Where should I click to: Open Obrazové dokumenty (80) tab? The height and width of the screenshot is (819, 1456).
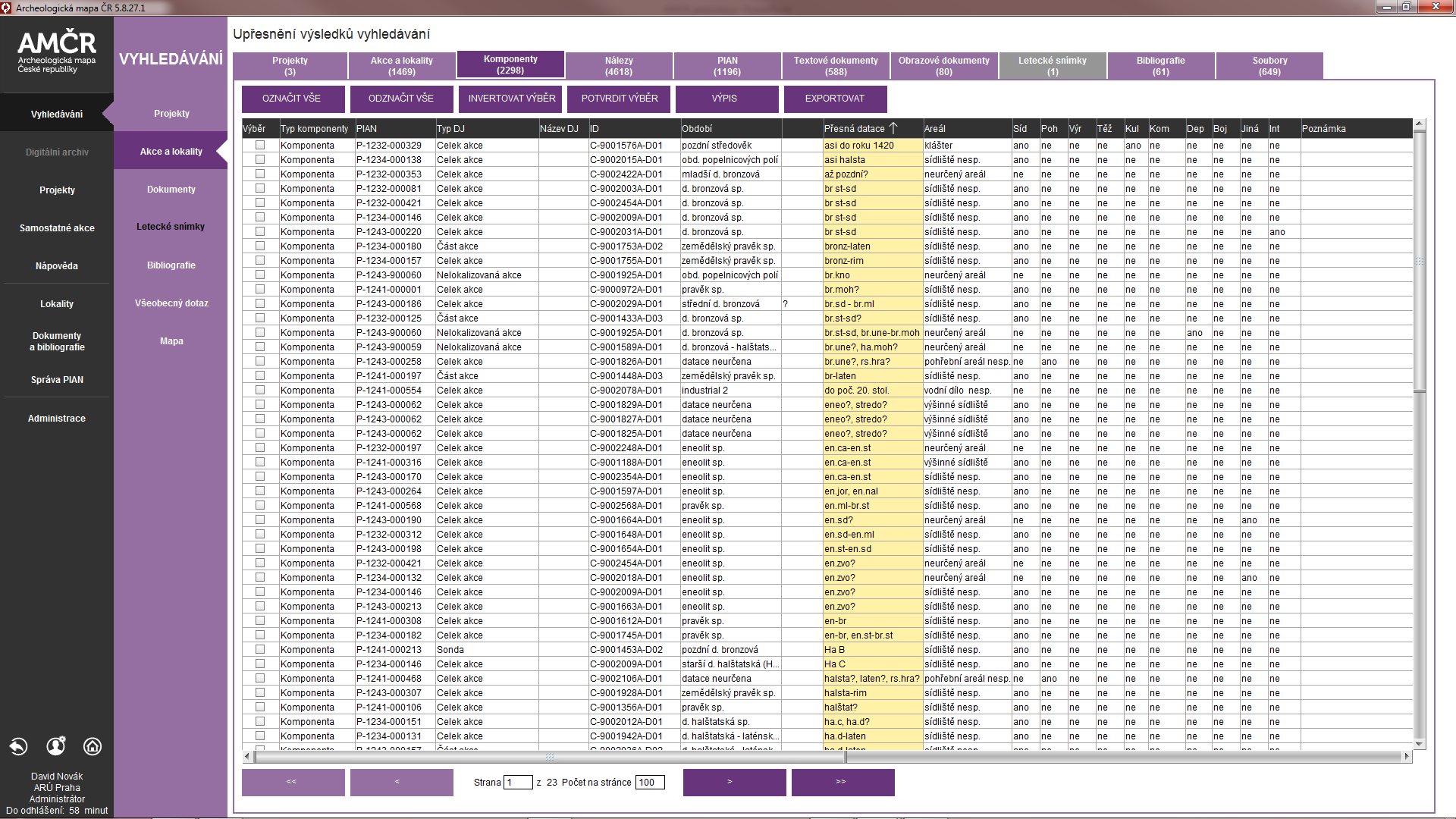coord(944,66)
